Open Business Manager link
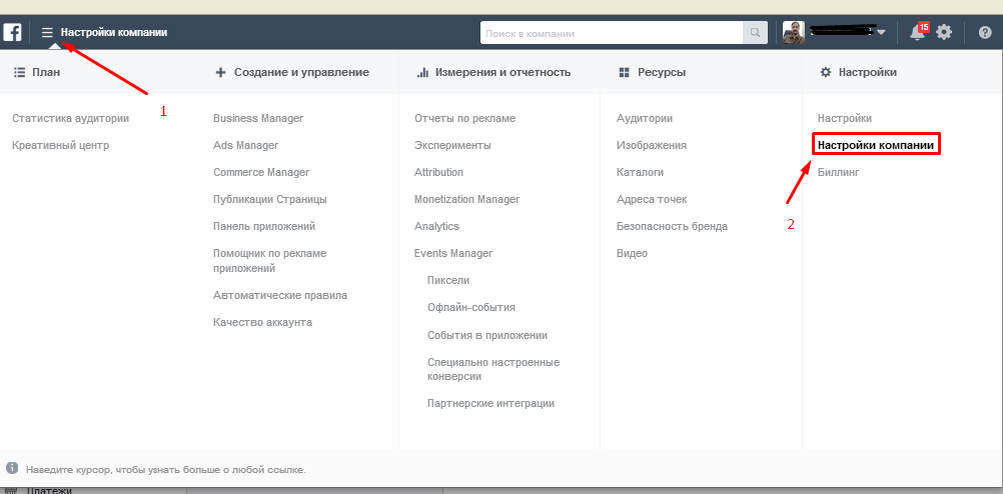This screenshot has height=494, width=1003. point(258,118)
